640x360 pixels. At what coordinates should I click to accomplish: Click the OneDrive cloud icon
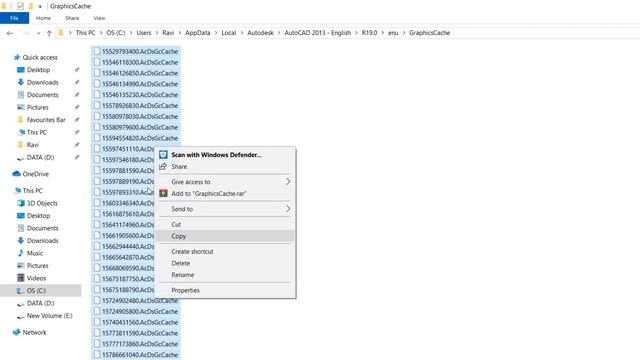tap(16, 174)
